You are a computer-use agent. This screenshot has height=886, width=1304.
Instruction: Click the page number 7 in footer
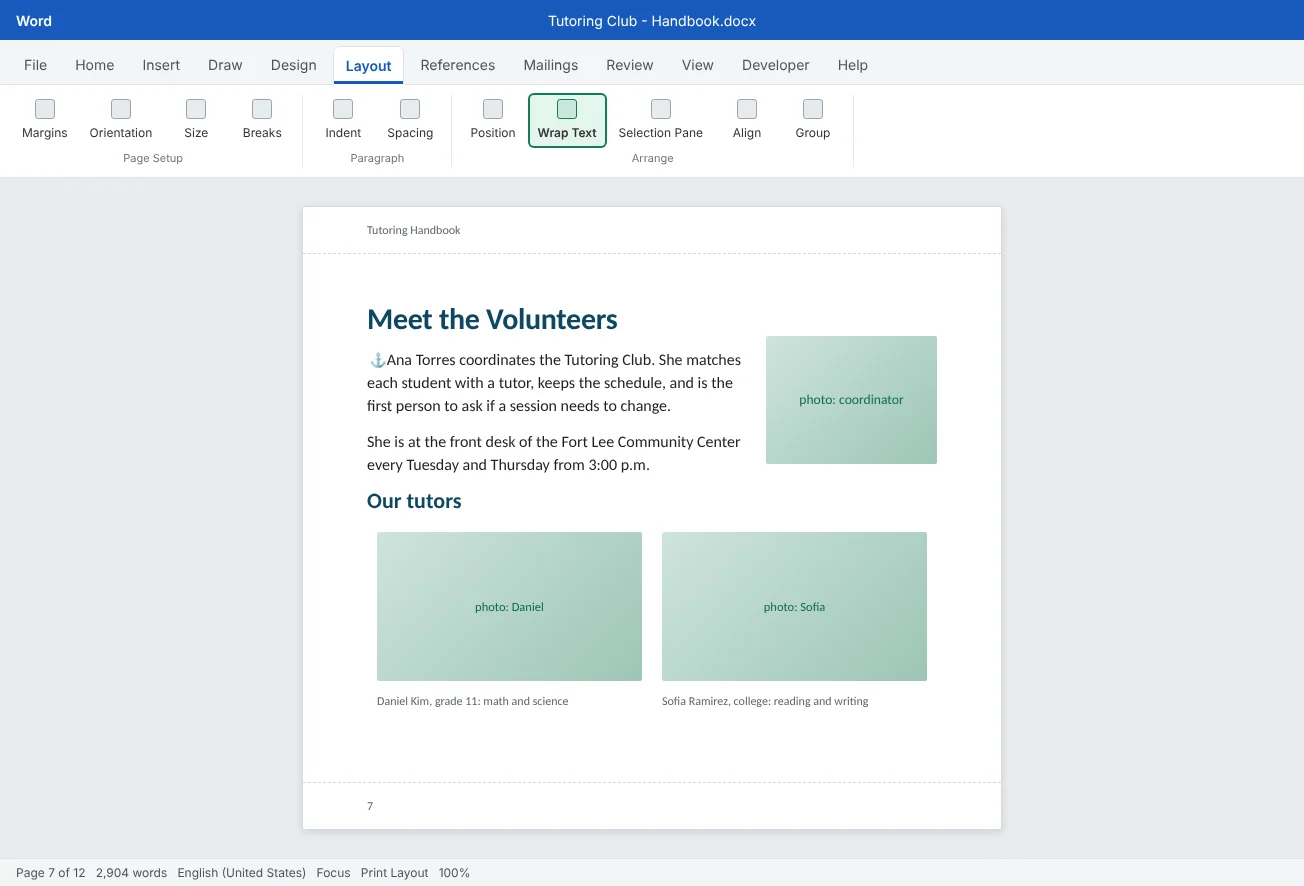pos(370,806)
